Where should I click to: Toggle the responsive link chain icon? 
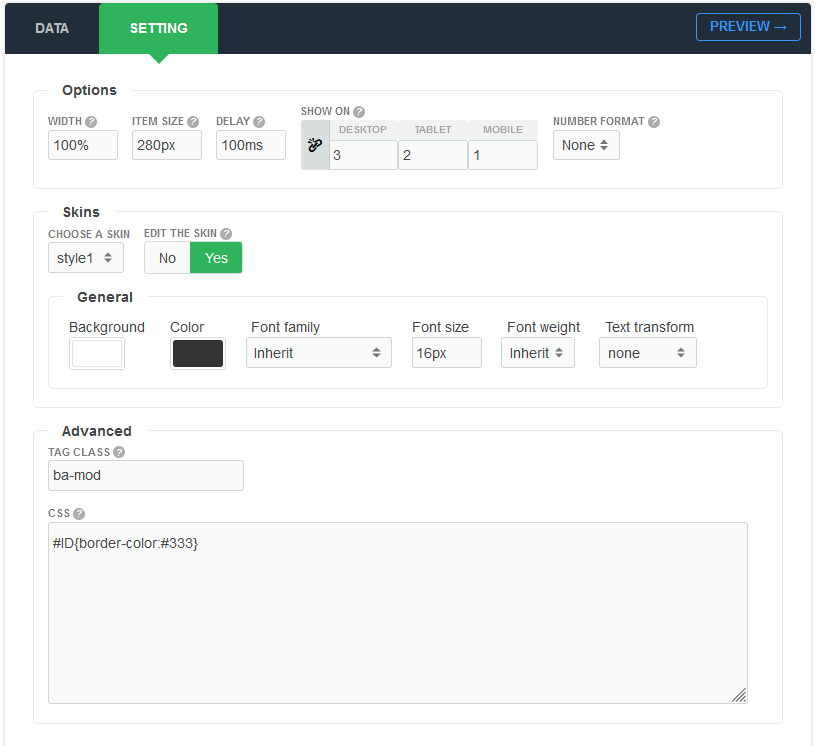(315, 145)
